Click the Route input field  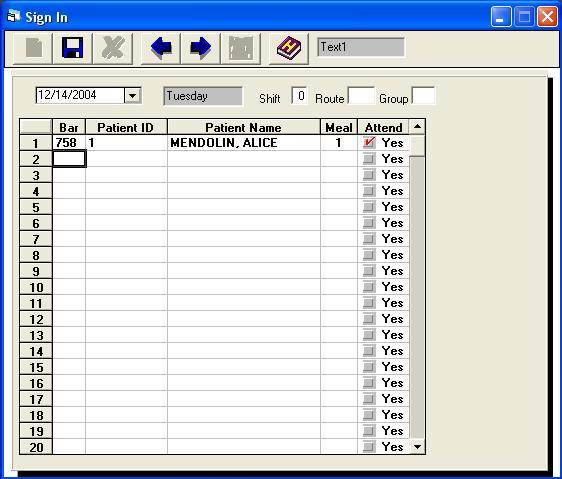361,96
